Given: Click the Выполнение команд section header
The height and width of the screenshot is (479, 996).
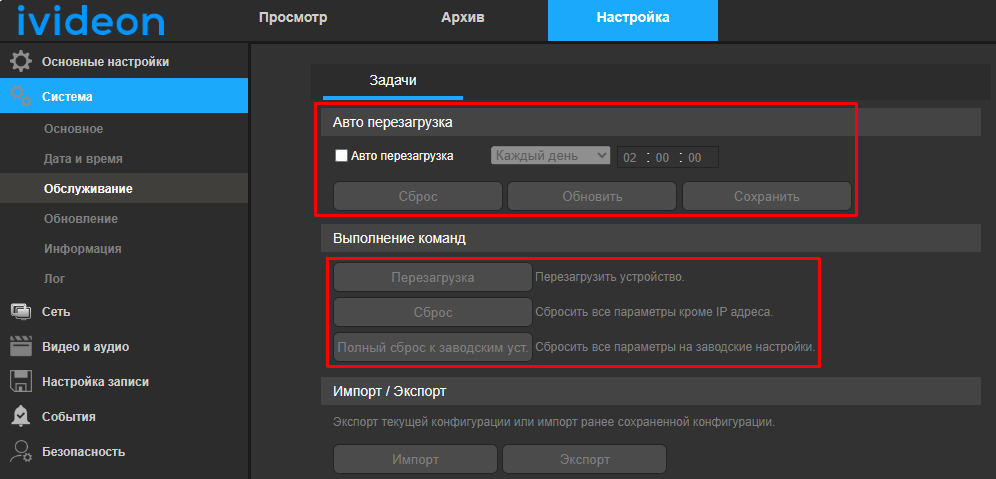Looking at the screenshot, I should tap(651, 239).
